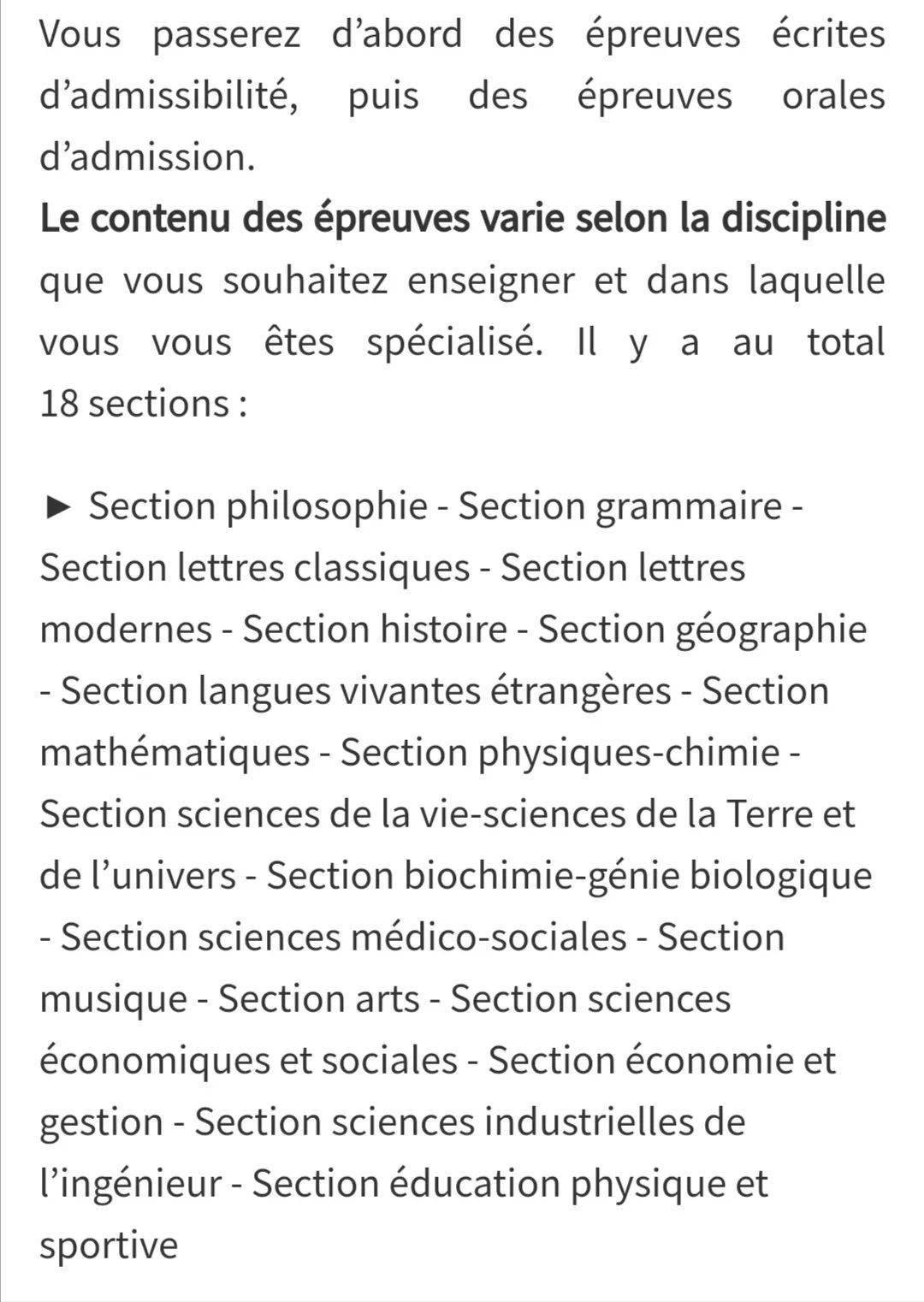Click the last word "sportive"
Screen dimensions: 924x1302
click(x=109, y=1246)
